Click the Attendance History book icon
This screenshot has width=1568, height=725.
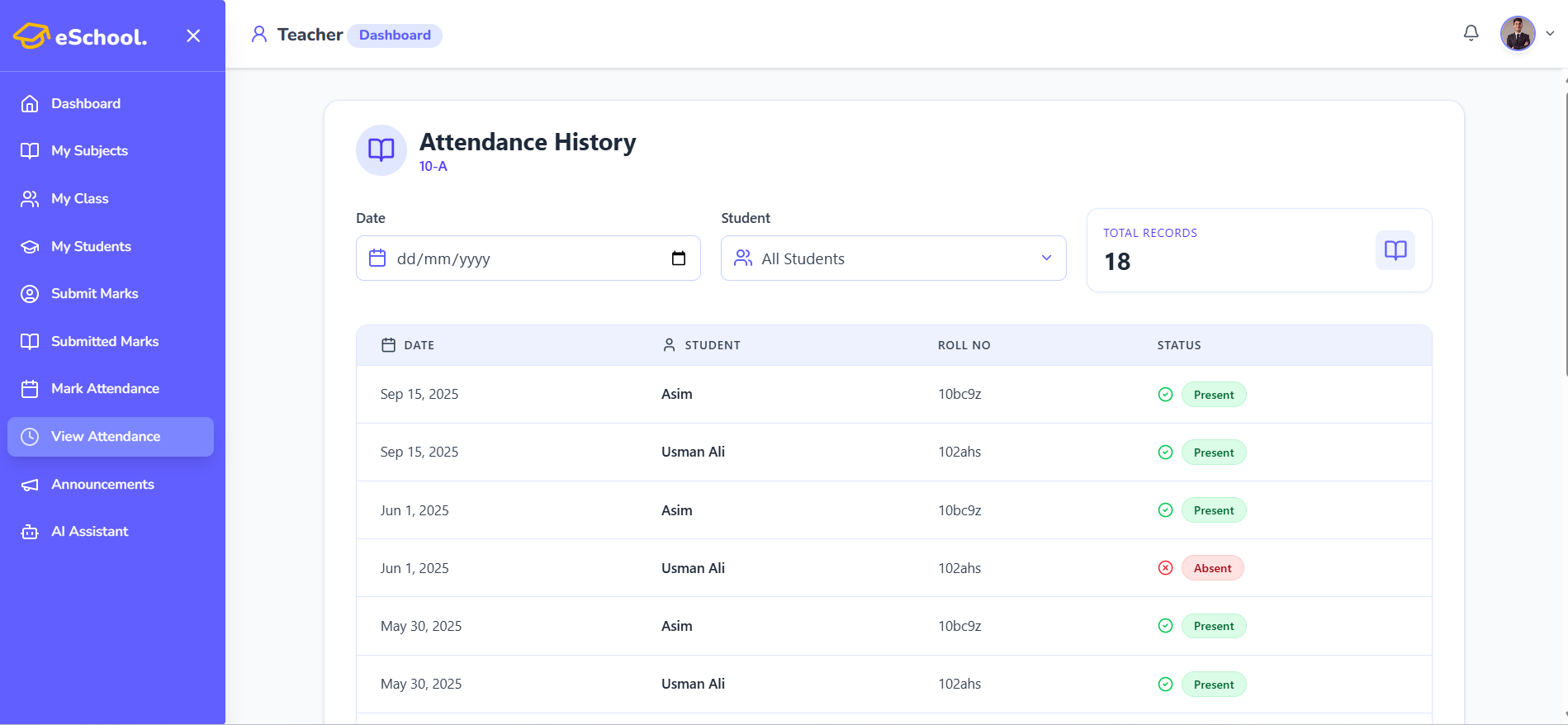381,149
